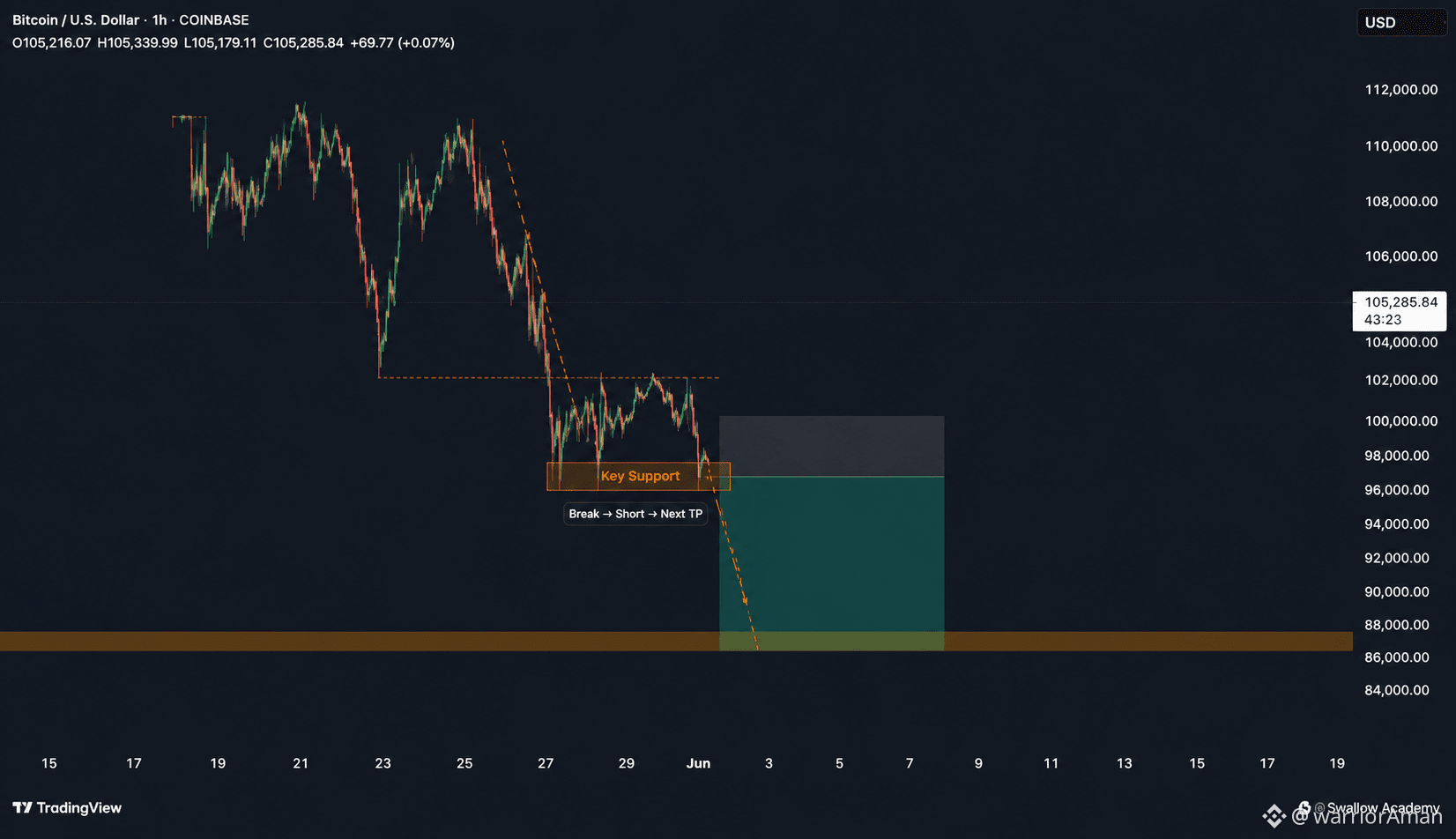1456x839 pixels.
Task: Click the 94,000.00 price axis label
Action: point(1397,524)
